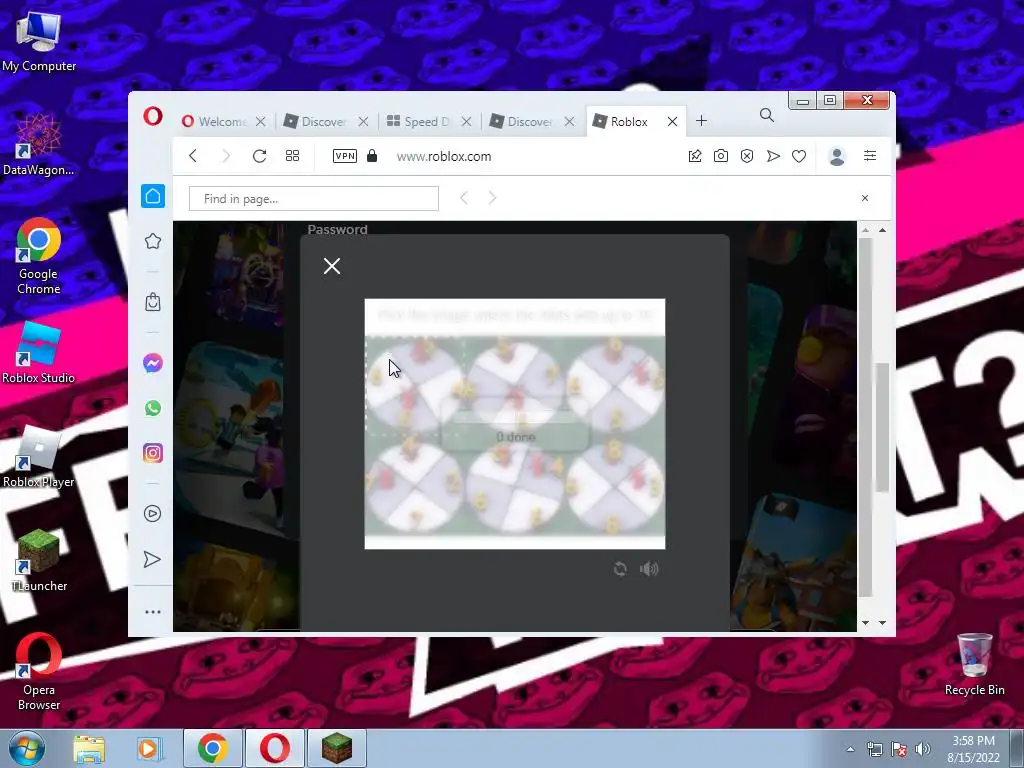Select the Roblox Player desktop shortcut
Image resolution: width=1024 pixels, height=768 pixels.
[39, 457]
